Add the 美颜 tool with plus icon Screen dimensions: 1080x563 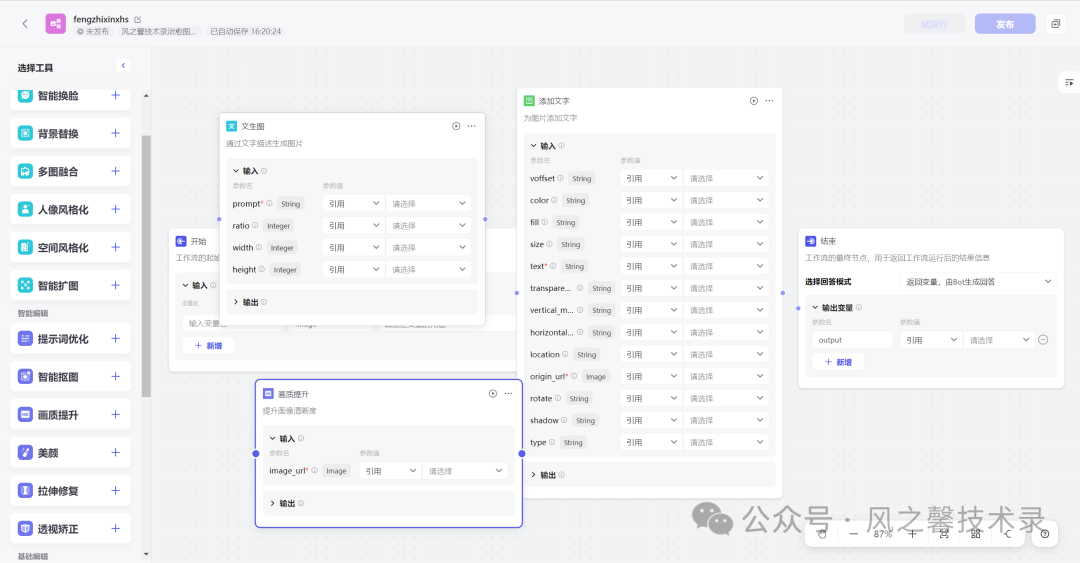tap(116, 453)
